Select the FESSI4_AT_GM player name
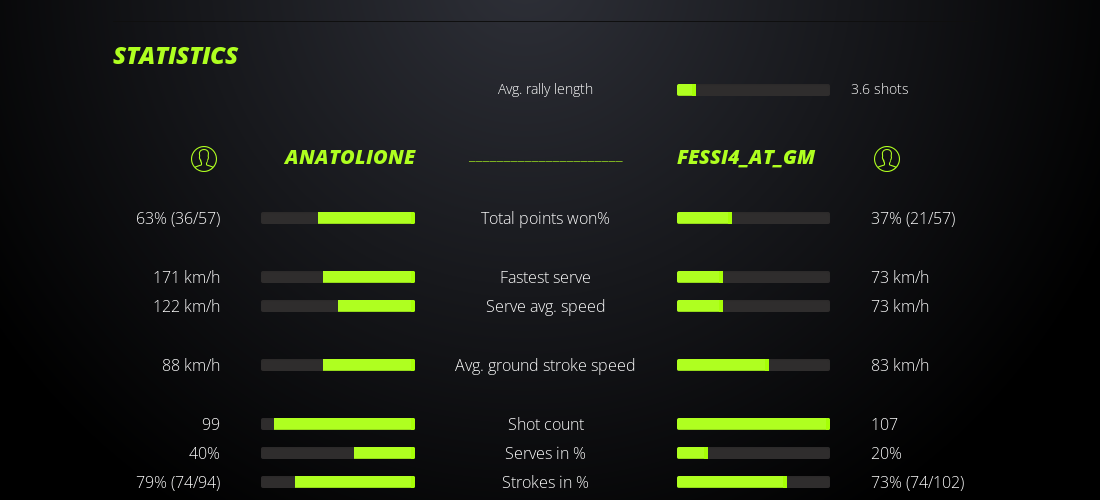Screen dimensions: 1100x500 pyautogui.click(x=745, y=157)
